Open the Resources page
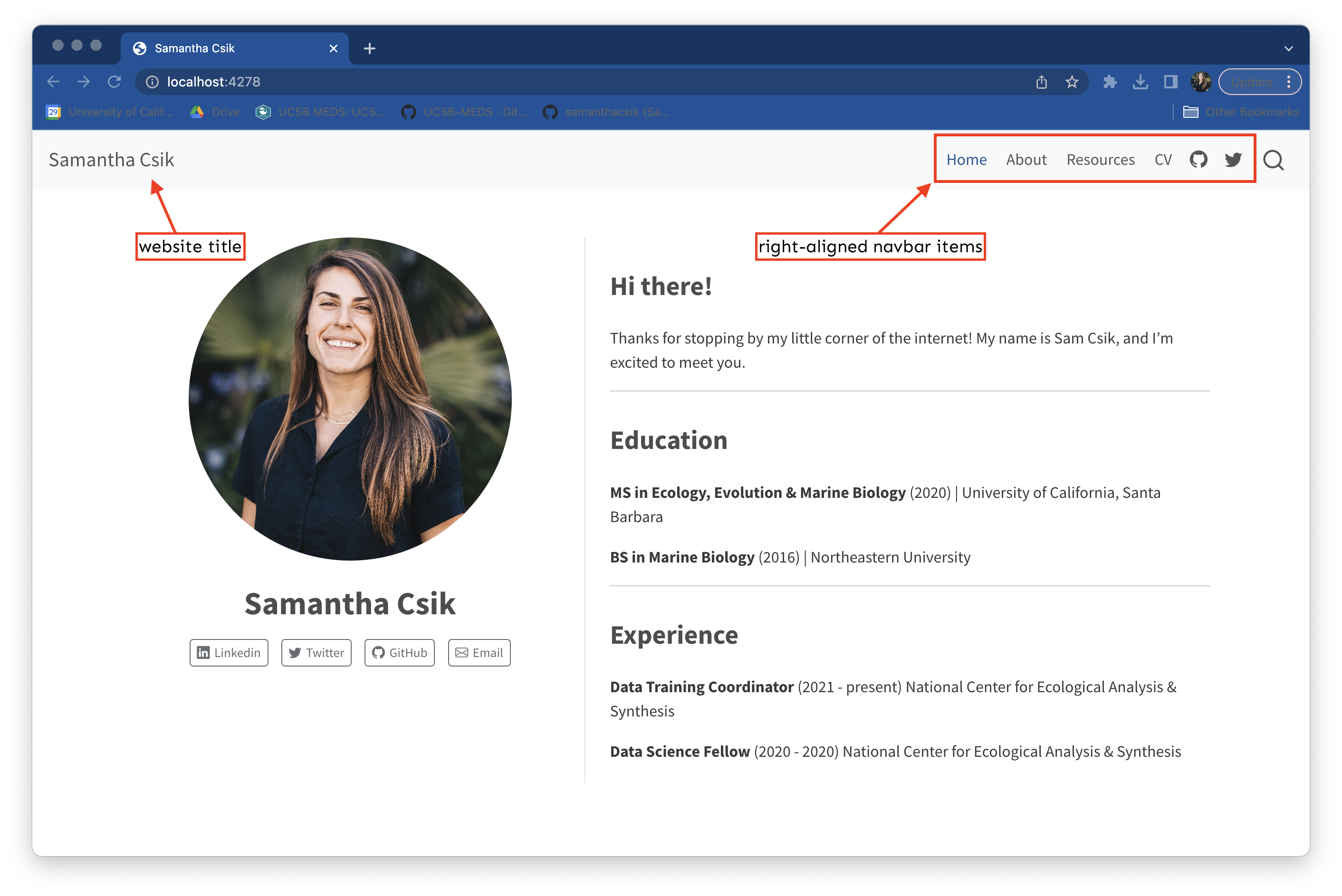The height and width of the screenshot is (896, 1342). pos(1100,160)
